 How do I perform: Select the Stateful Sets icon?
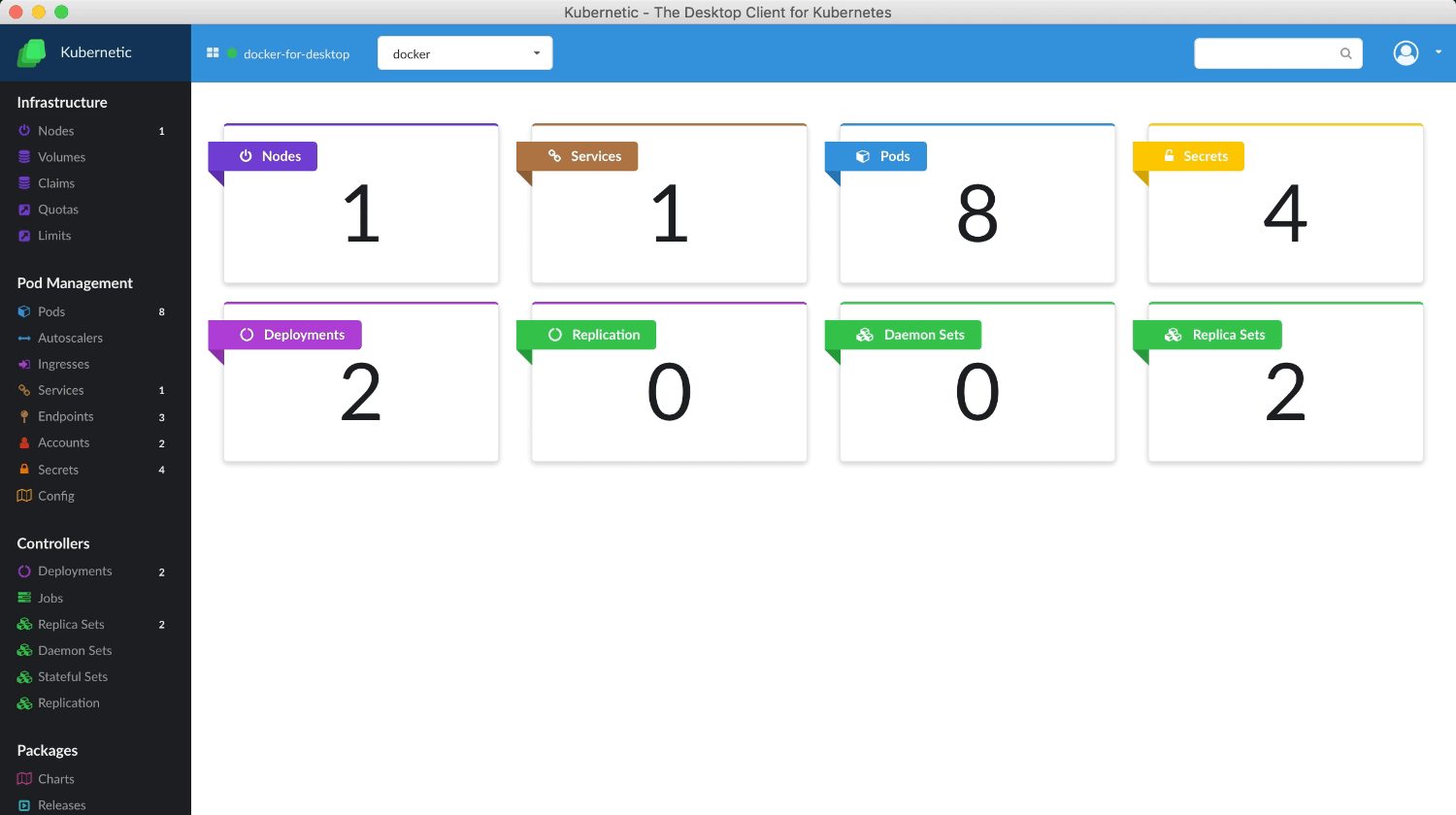(23, 676)
